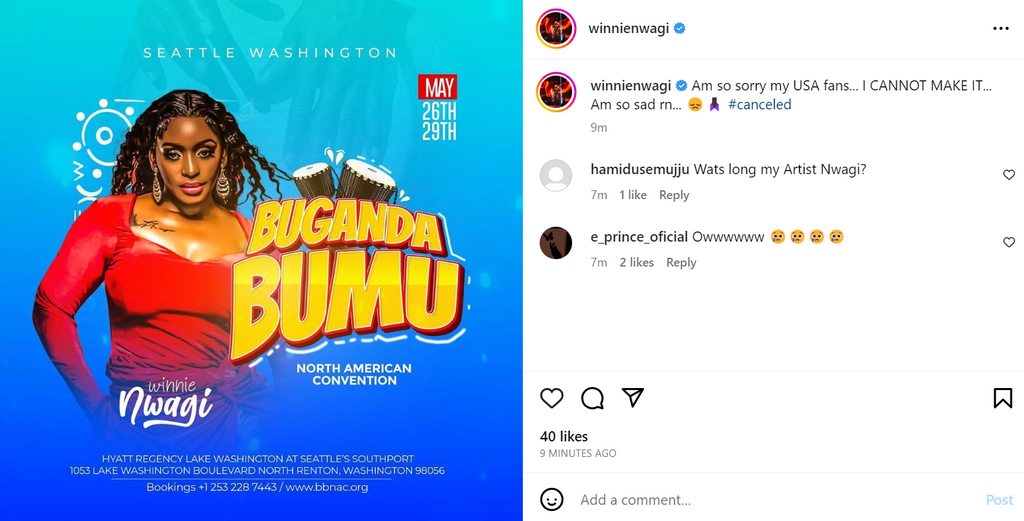Screen dimensions: 1024x521
Task: Like the post with heart icon
Action: pyautogui.click(x=552, y=398)
